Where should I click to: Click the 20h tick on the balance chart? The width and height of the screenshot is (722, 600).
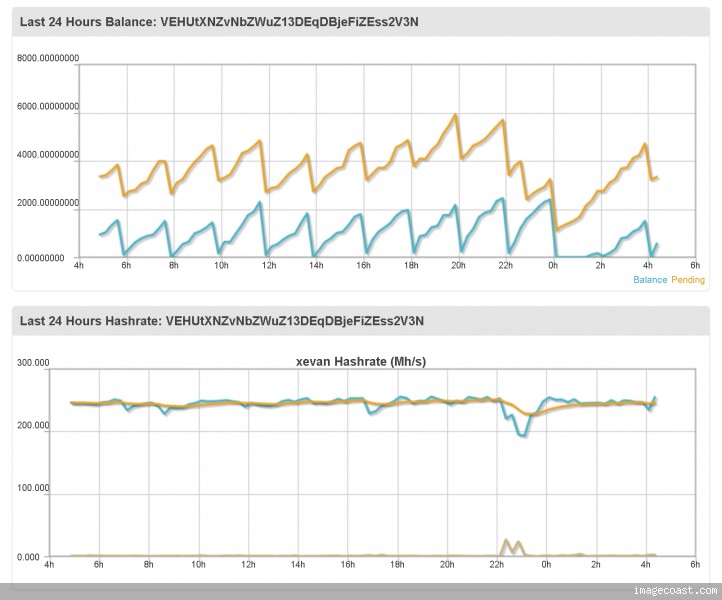pyautogui.click(x=458, y=266)
